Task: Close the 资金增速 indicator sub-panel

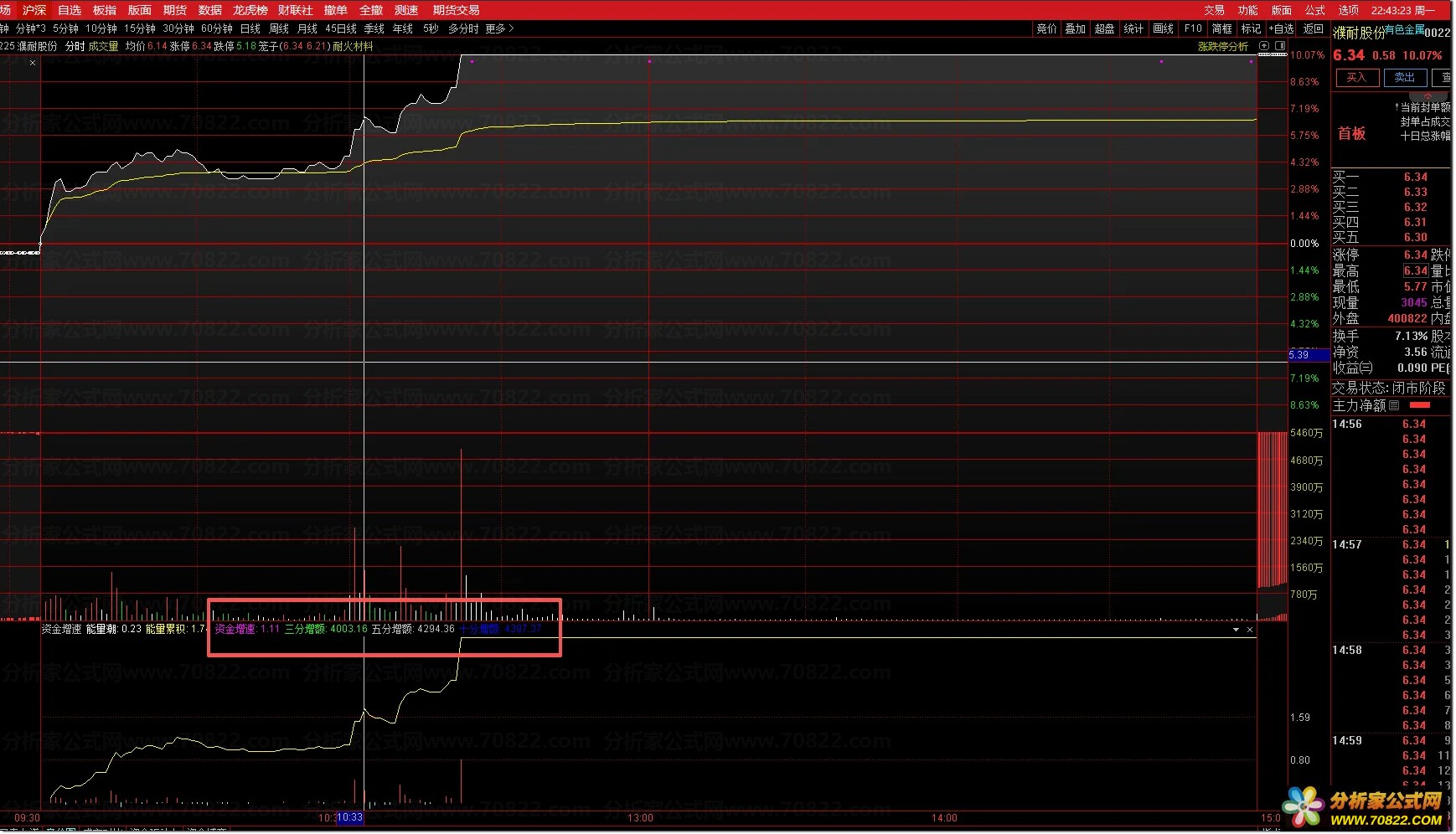Action: pos(1250,630)
